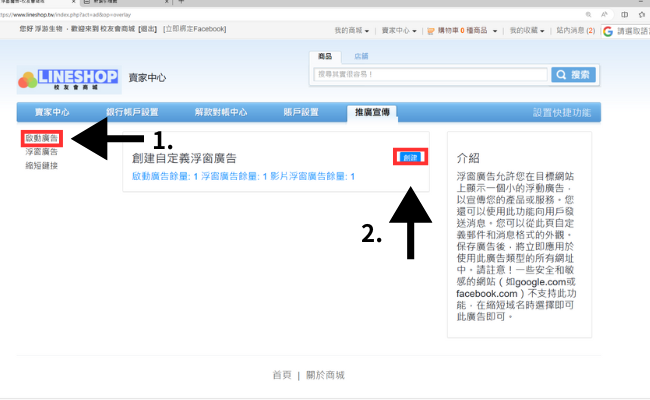650x400 pixels.
Task: Click the 首頁 footer link
Action: pos(282,375)
